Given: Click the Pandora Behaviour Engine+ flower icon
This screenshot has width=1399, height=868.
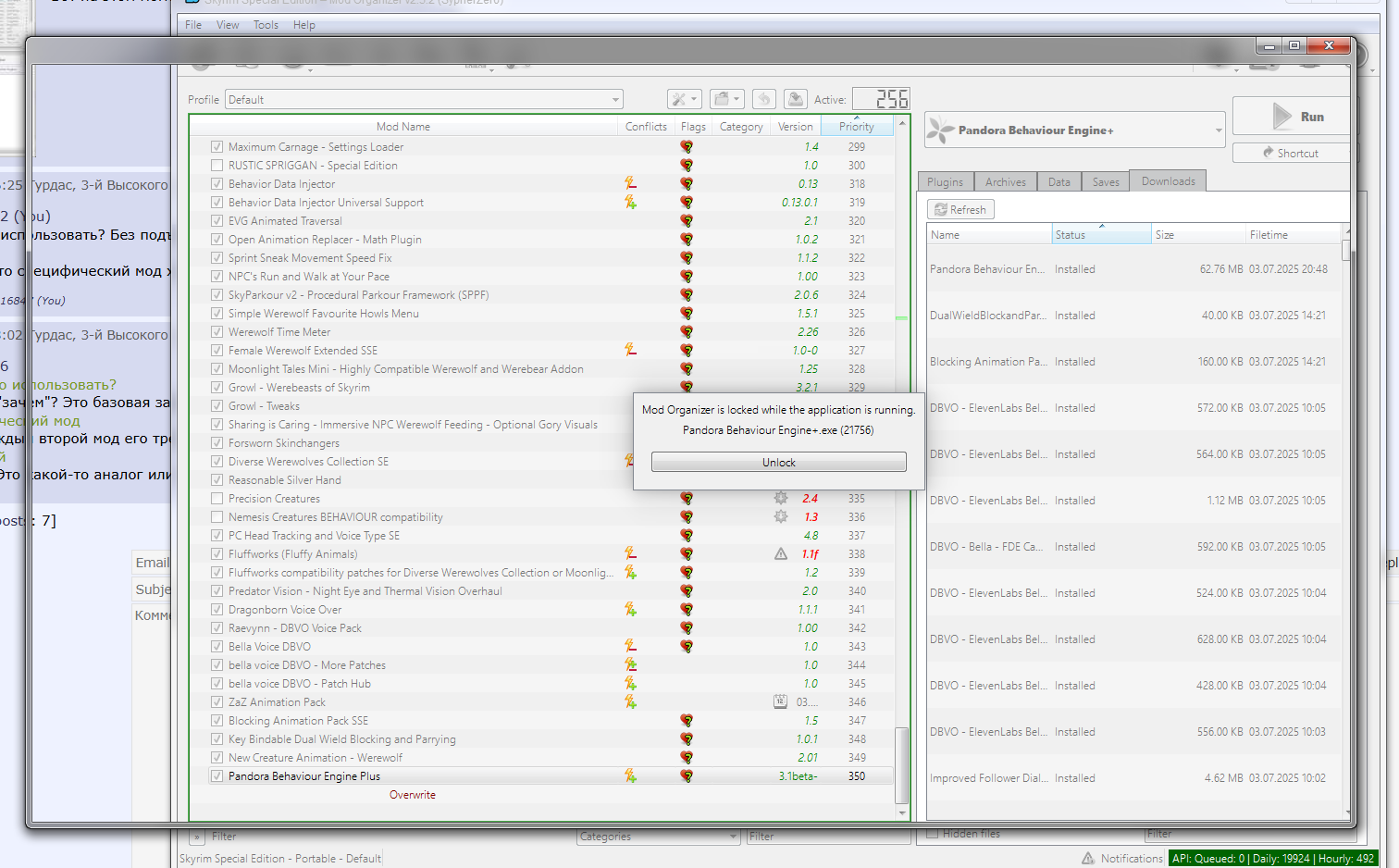Looking at the screenshot, I should (941, 130).
